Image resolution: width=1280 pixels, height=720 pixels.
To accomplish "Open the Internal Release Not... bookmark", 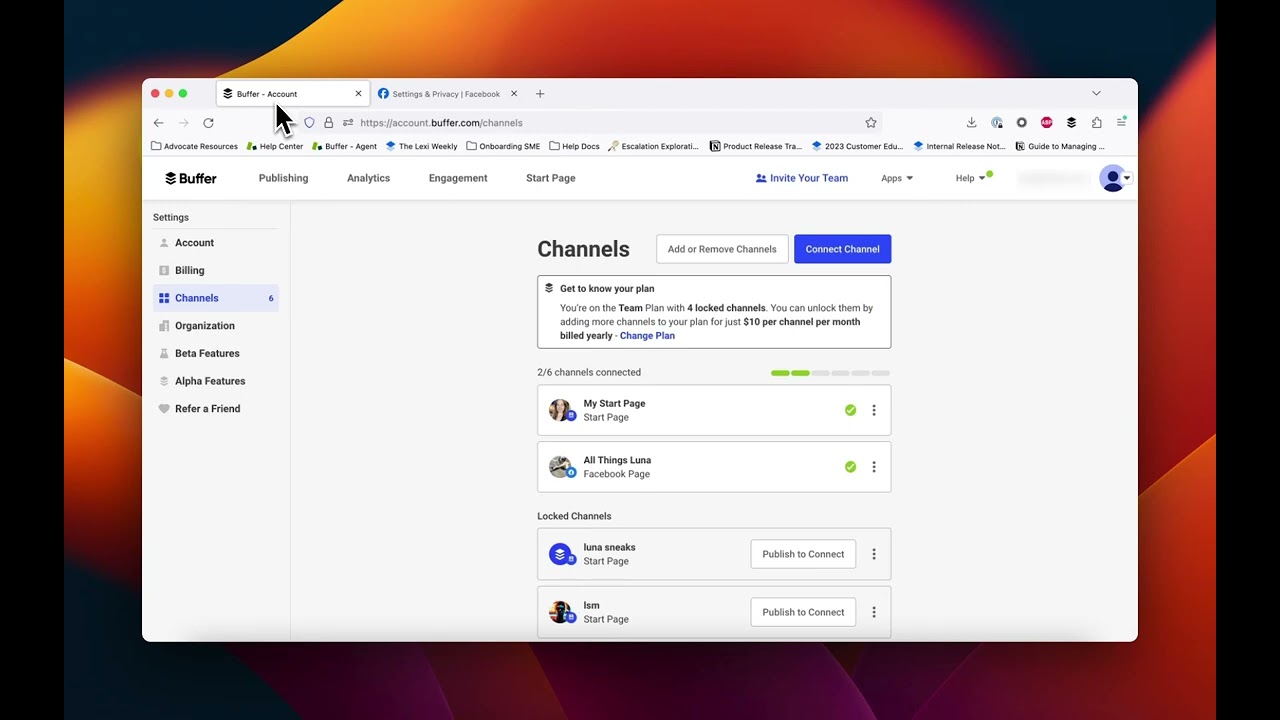I will coord(960,146).
